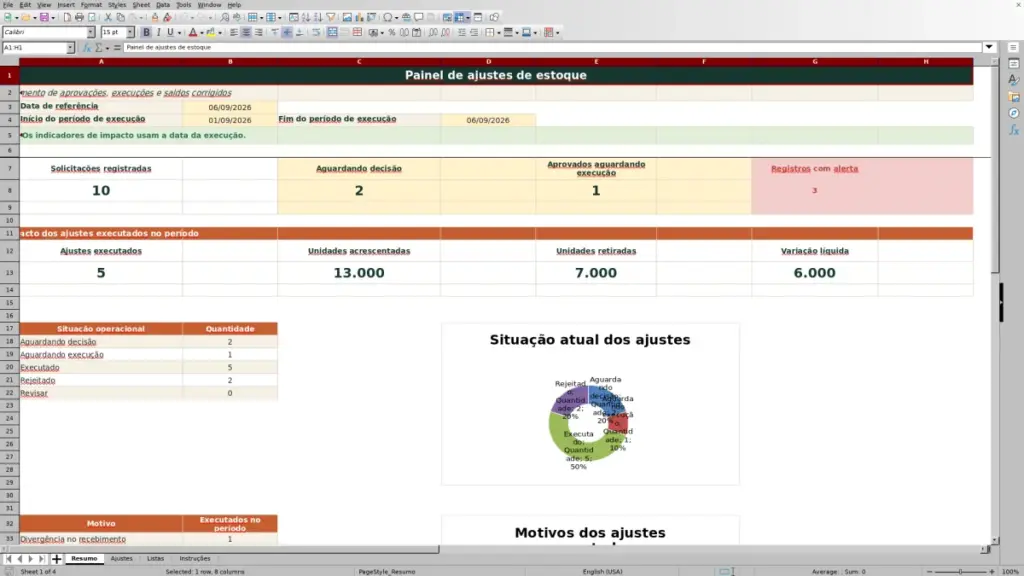Click the Align Bottom icon

pyautogui.click(x=300, y=33)
